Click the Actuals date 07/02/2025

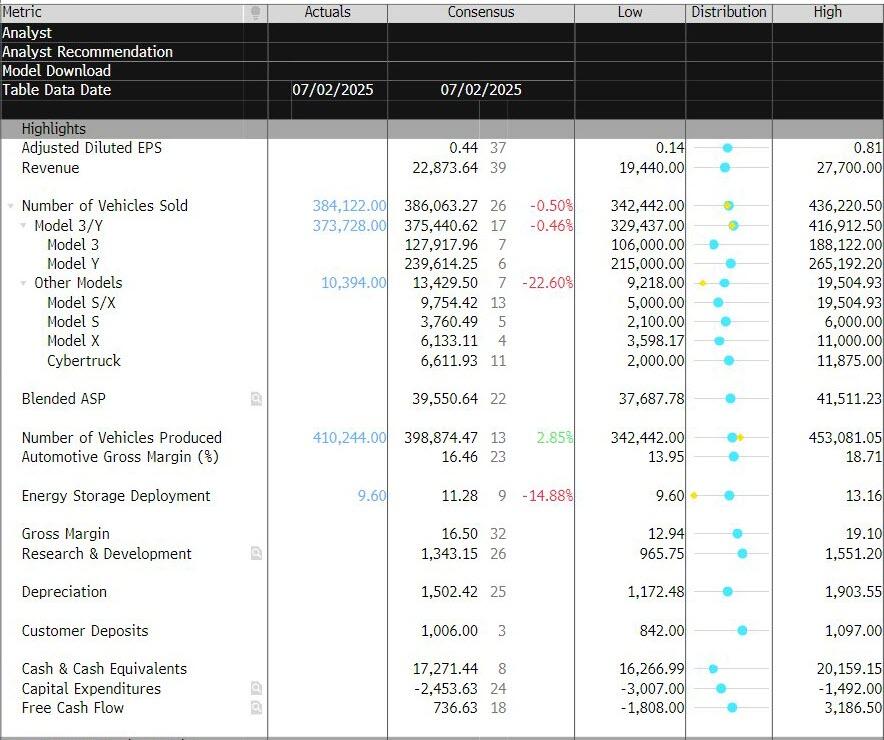[333, 90]
